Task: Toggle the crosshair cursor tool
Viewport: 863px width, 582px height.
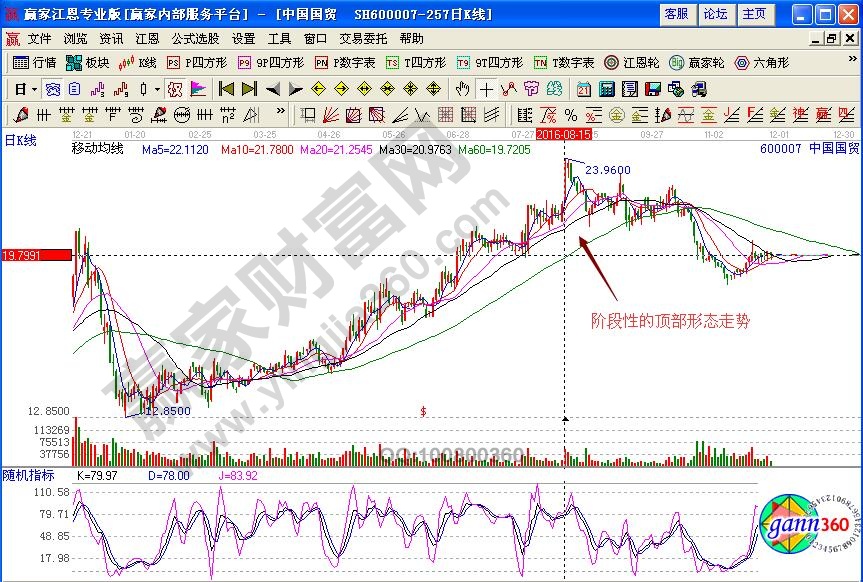Action: tap(487, 89)
